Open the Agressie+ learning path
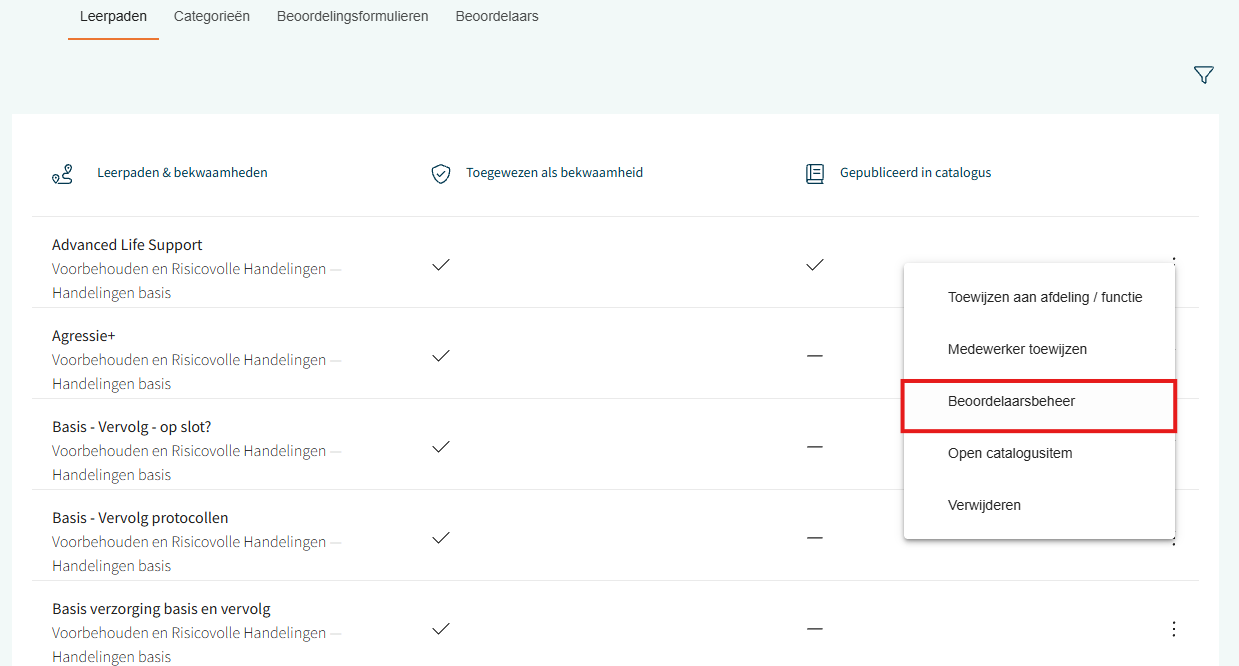This screenshot has height=666, width=1239. (x=83, y=336)
